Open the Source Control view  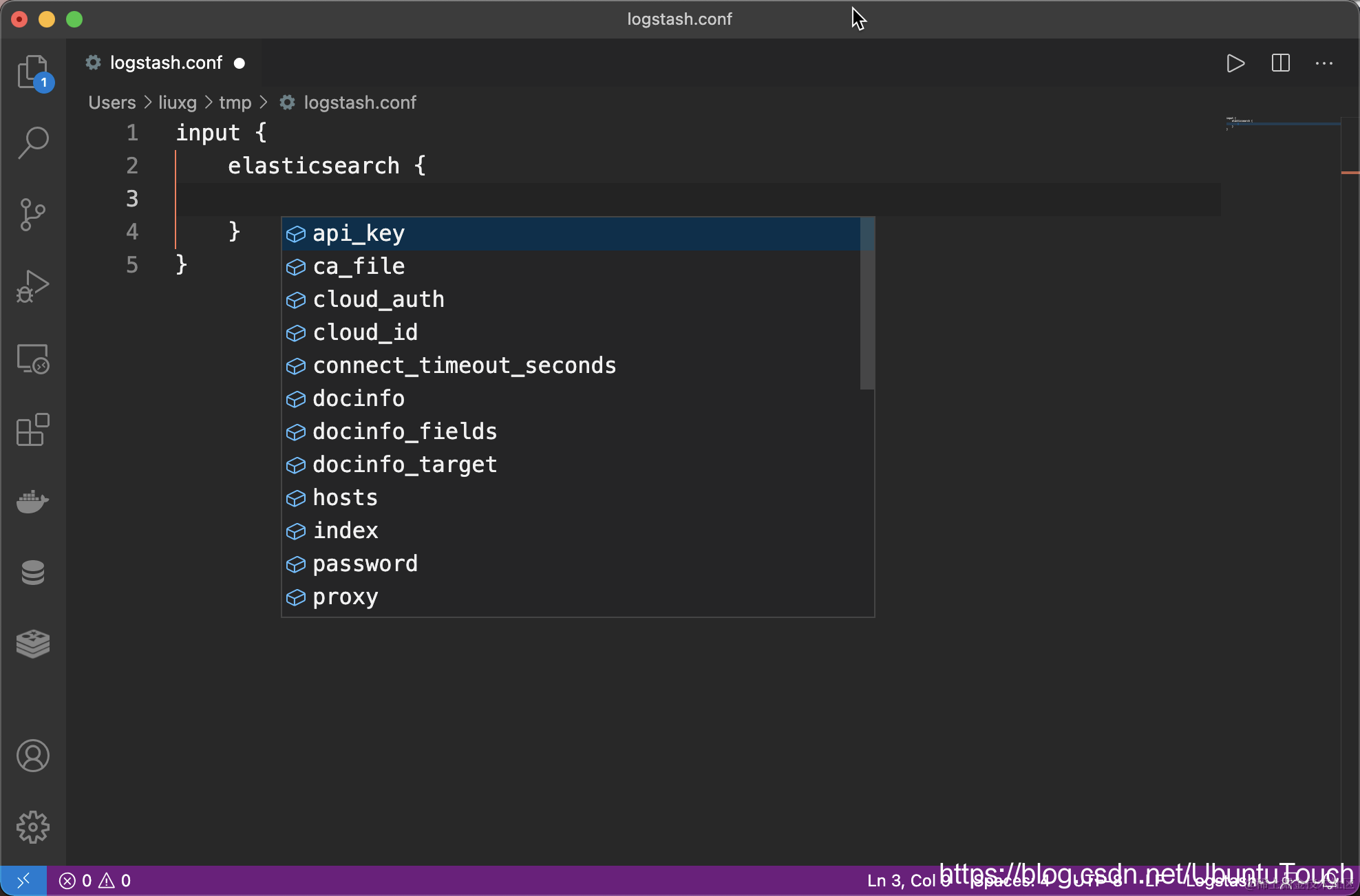pos(33,215)
